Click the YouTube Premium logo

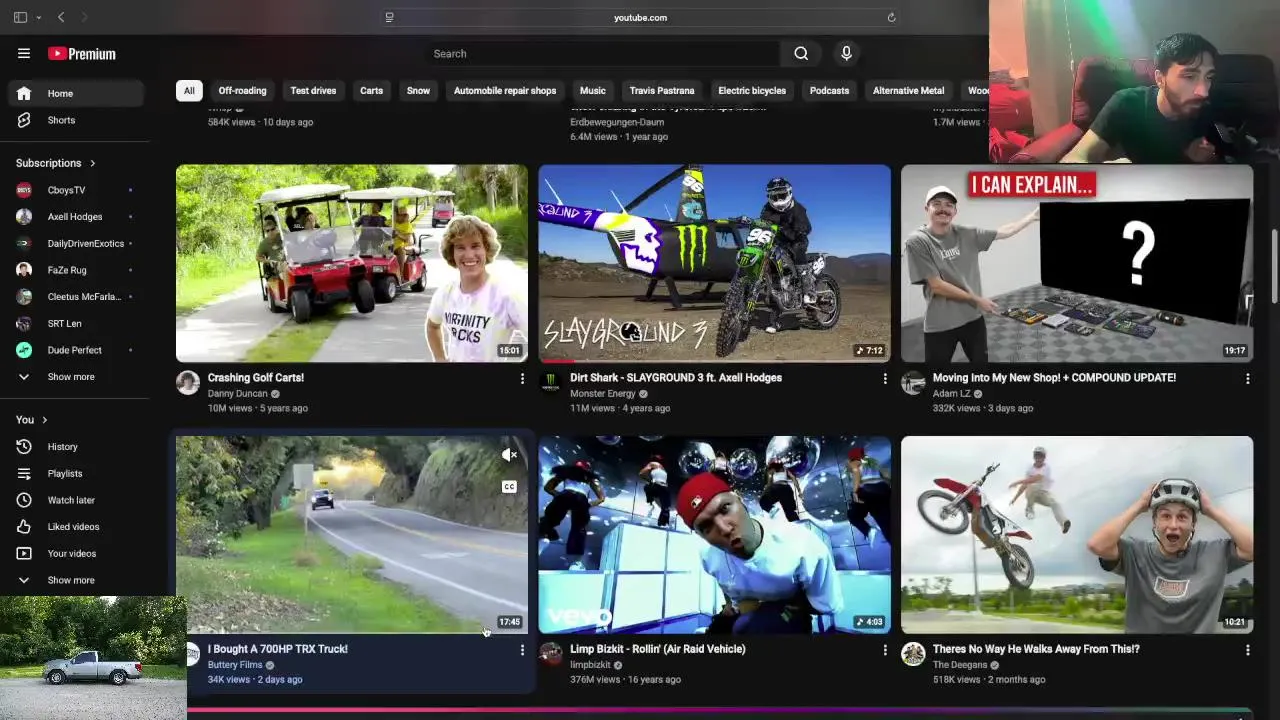click(x=82, y=54)
